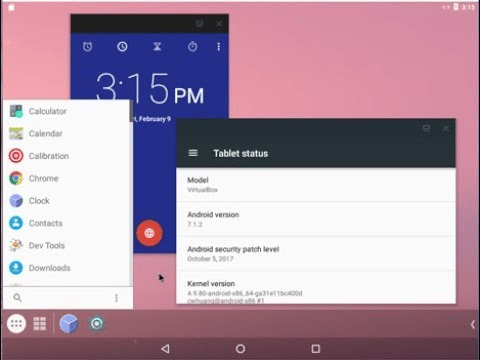Tap the Android Back navigation button

pos(165,349)
